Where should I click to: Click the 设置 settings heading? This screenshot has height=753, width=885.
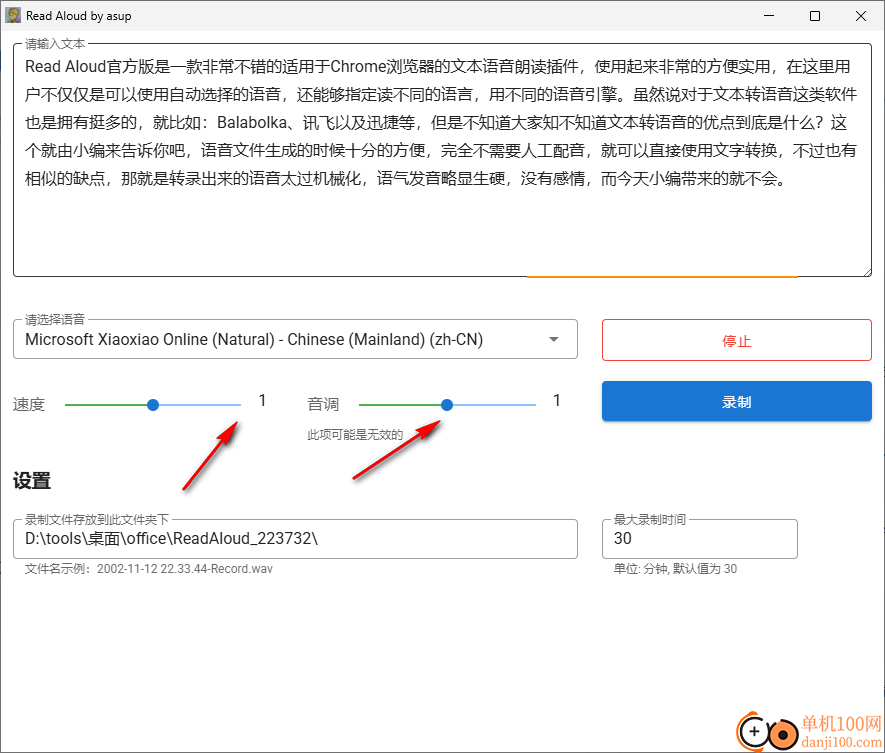(x=32, y=481)
